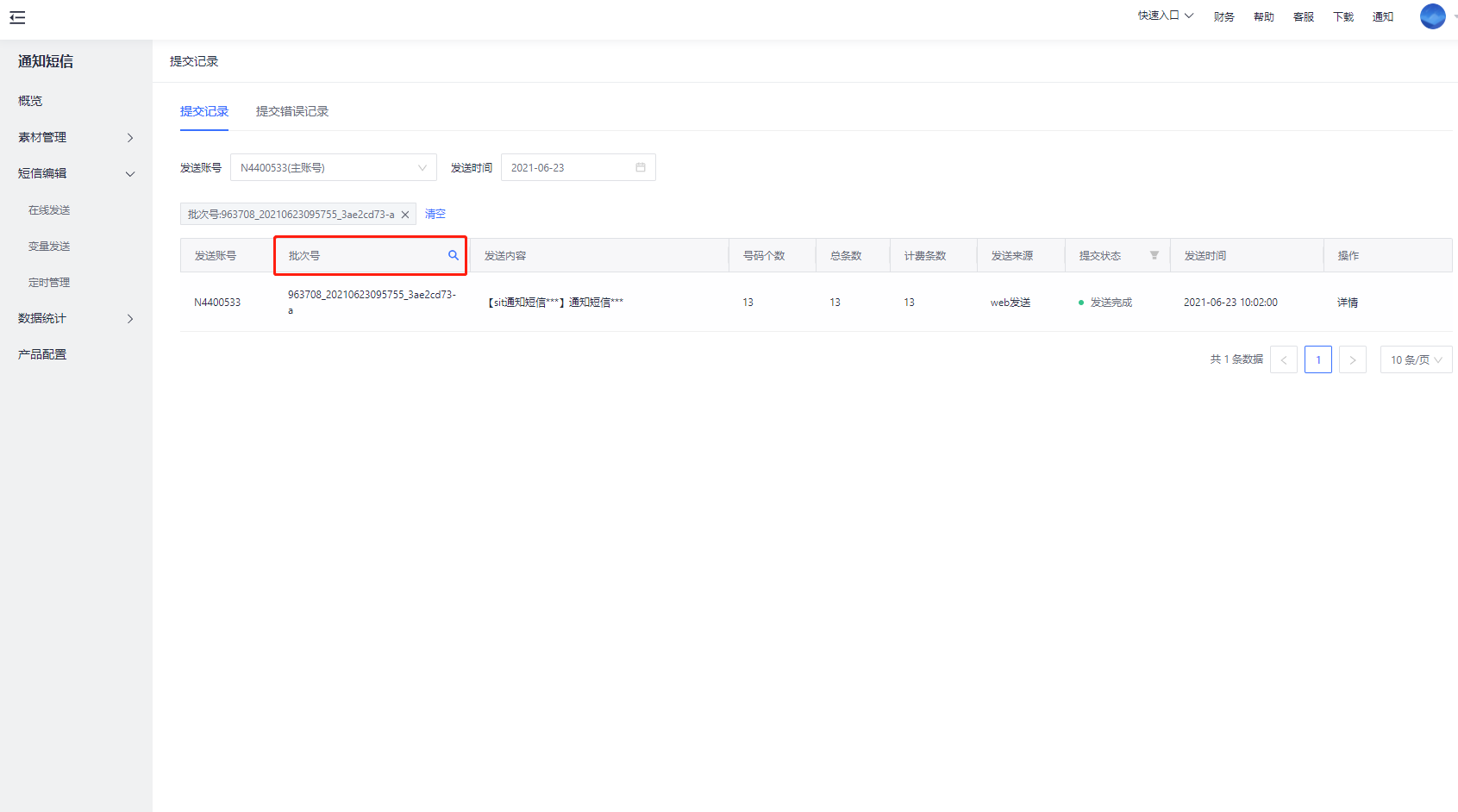
Task: Open 详情 for the N4400533 record
Action: [x=1348, y=303]
